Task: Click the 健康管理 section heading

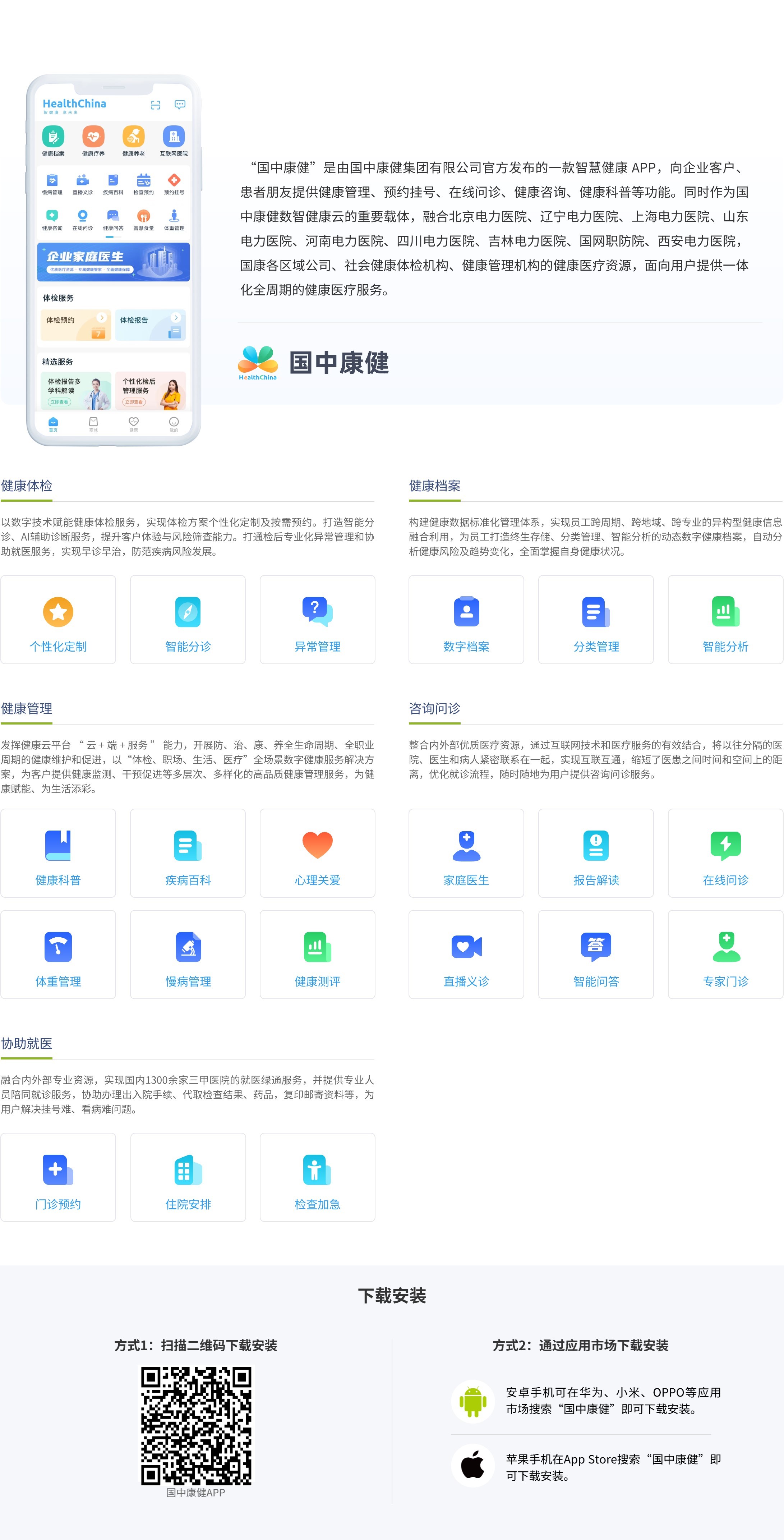Action: [26, 708]
